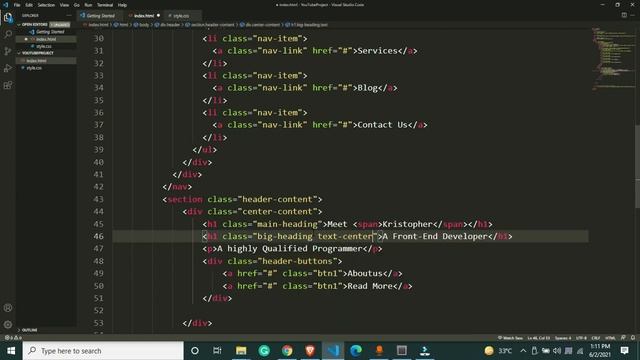
Task: Open the Accounts menu icon
Action: [8, 308]
